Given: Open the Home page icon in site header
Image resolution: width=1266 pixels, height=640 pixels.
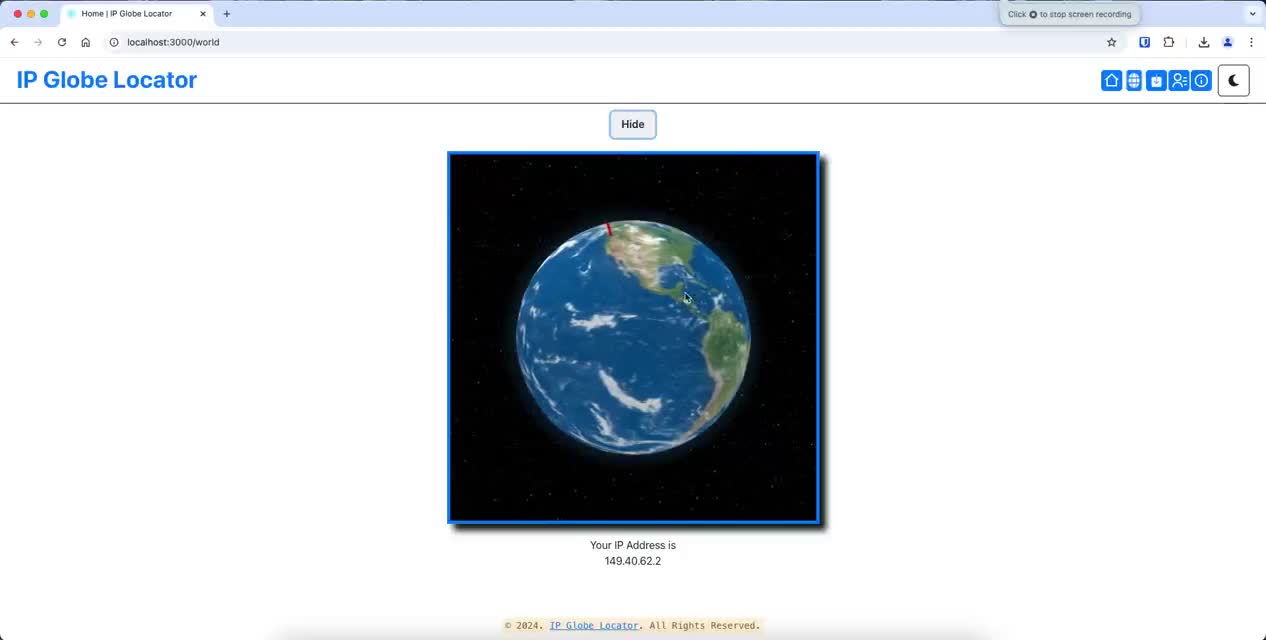Looking at the screenshot, I should tap(1111, 81).
